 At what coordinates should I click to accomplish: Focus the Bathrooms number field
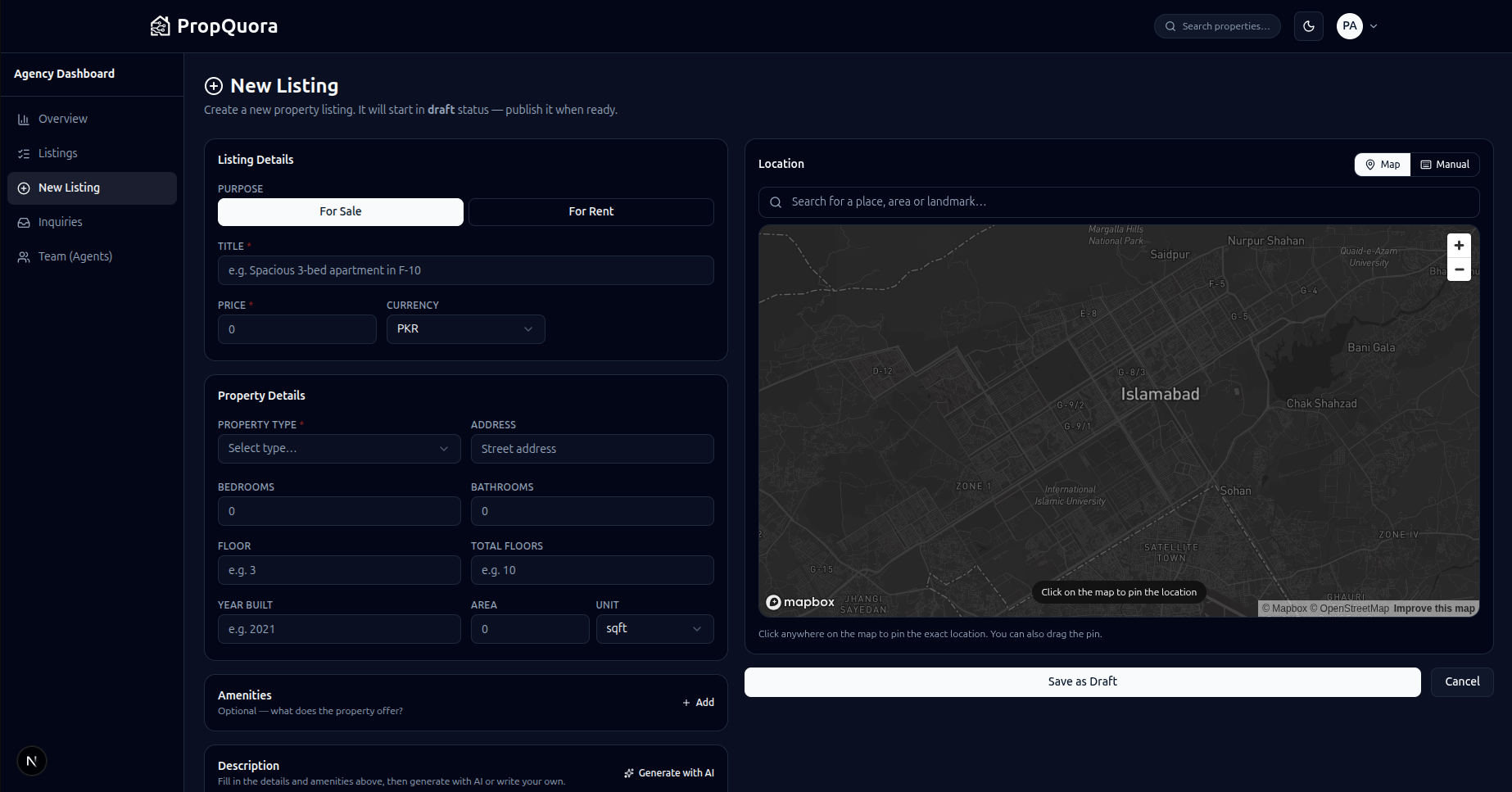point(592,511)
